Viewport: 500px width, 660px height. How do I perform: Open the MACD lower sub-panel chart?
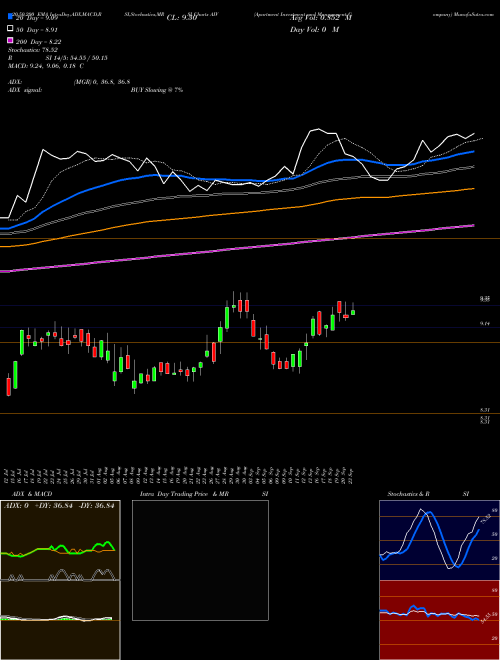[60, 620]
